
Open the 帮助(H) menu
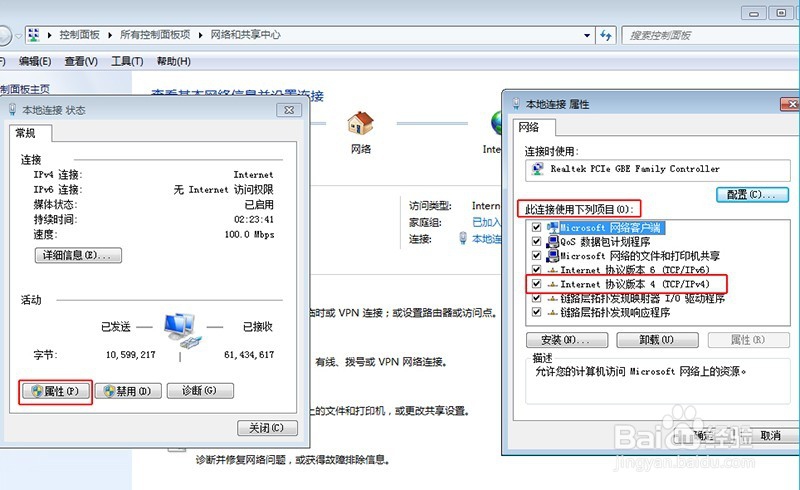click(x=173, y=61)
